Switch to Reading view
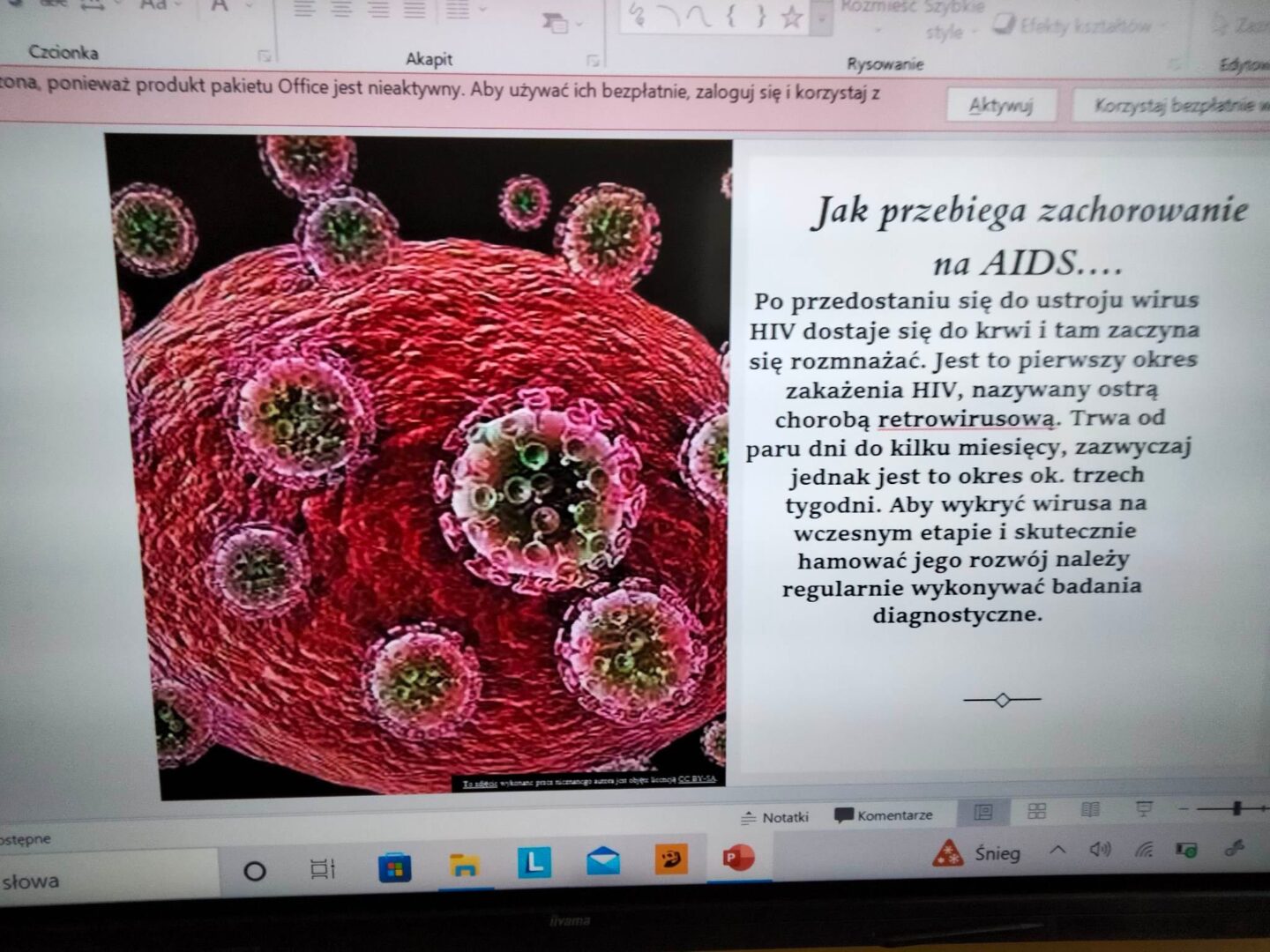The image size is (1270, 952). pos(1091,809)
